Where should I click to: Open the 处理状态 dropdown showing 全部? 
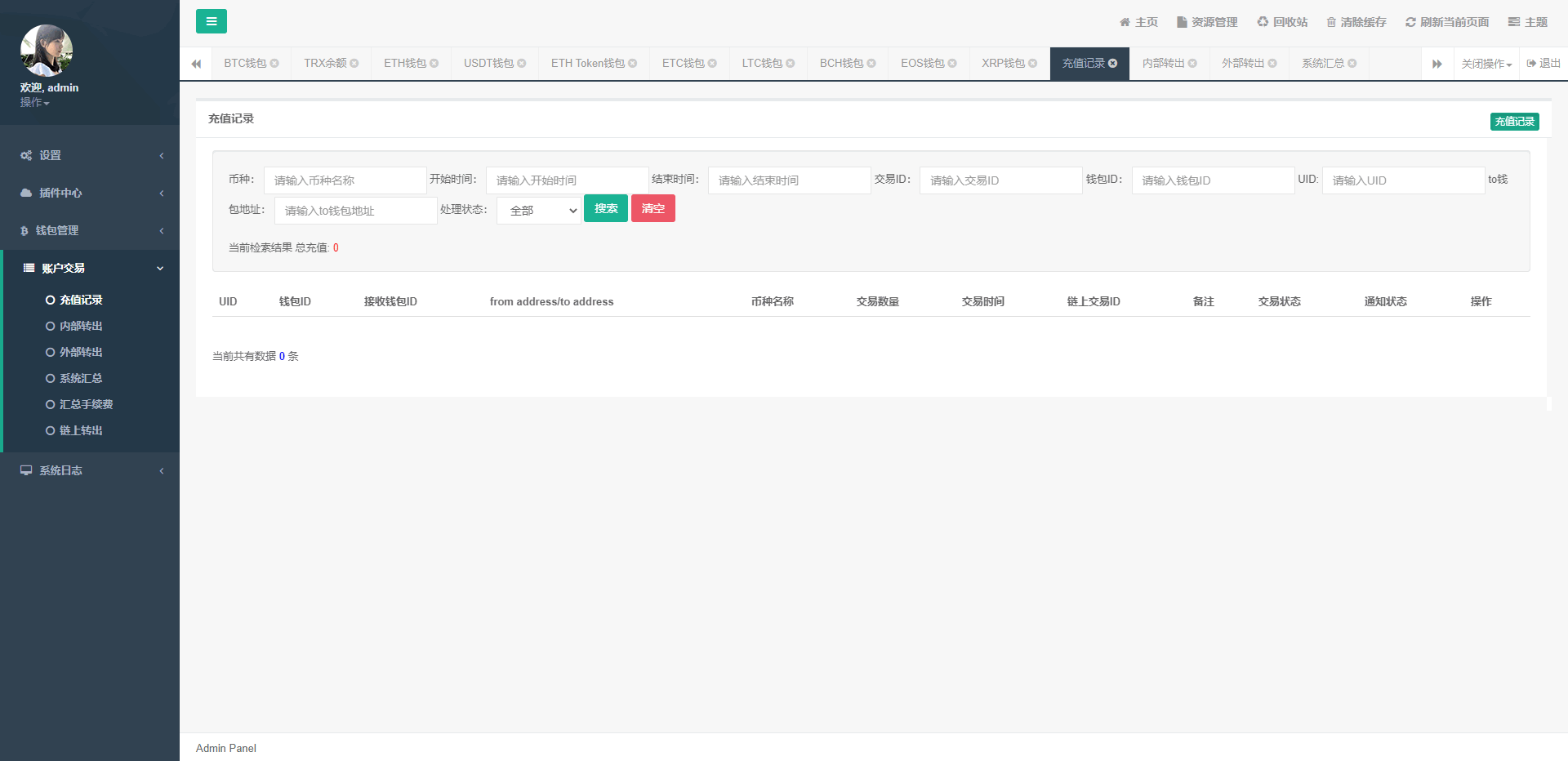[x=539, y=211]
